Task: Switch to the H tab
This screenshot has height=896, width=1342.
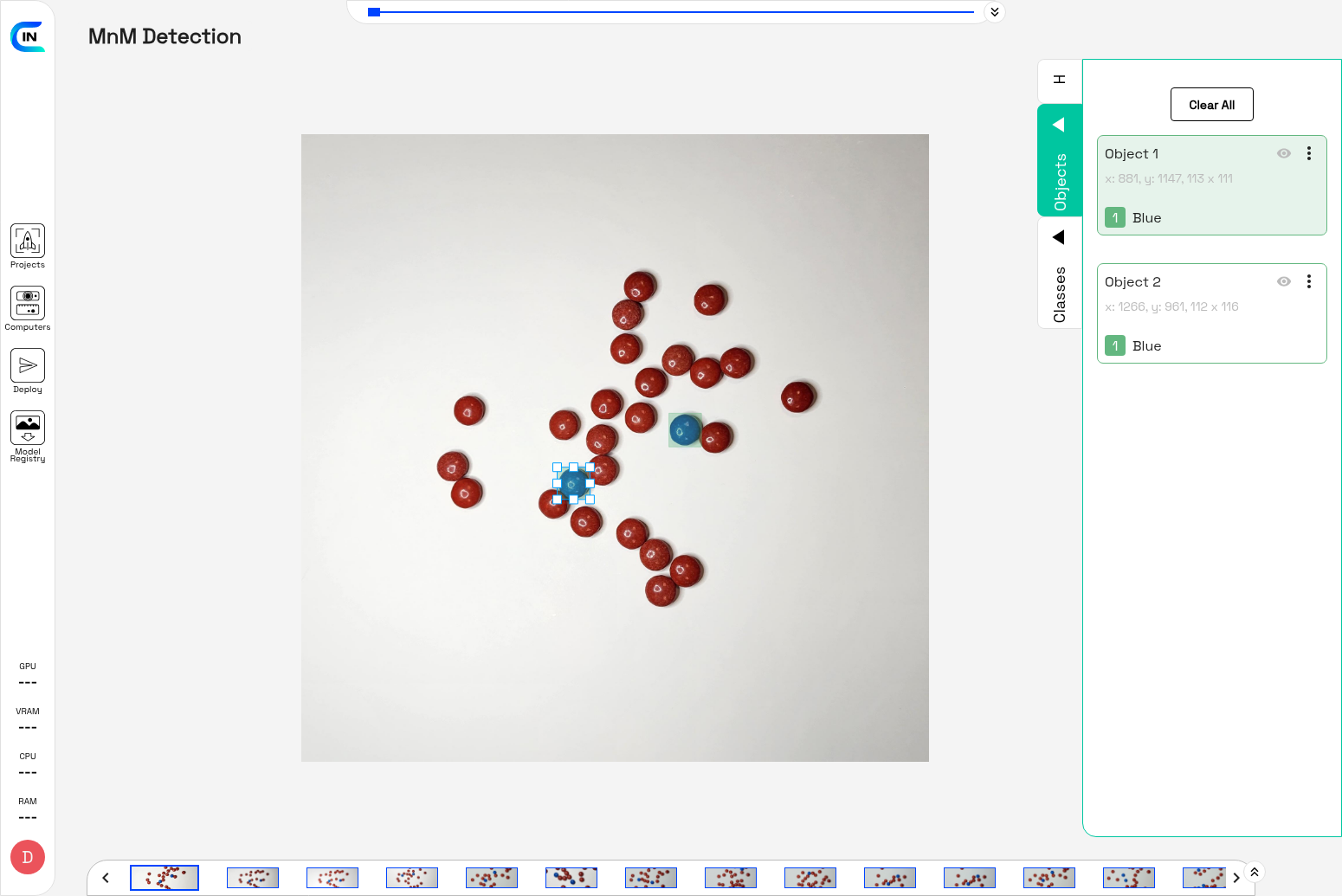Action: pyautogui.click(x=1060, y=79)
